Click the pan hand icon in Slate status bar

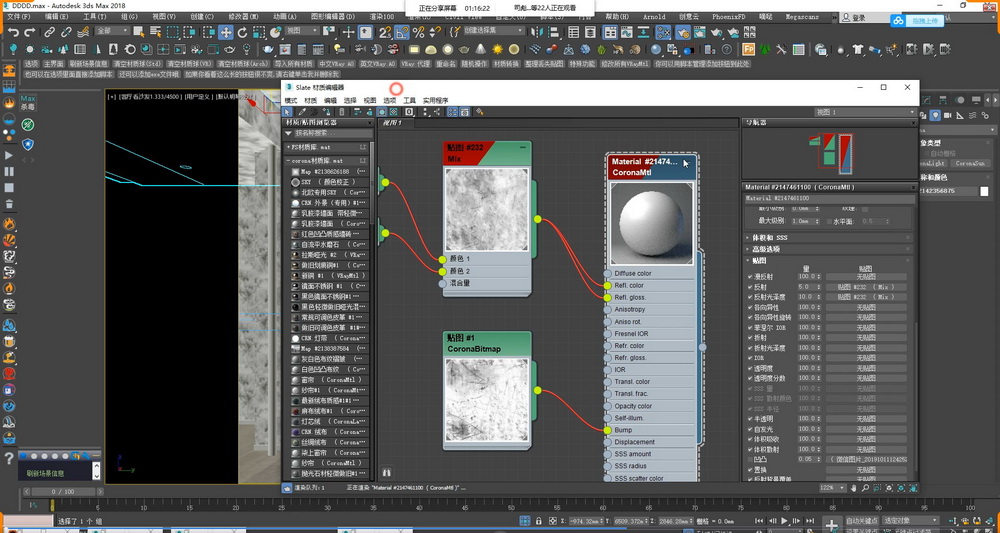[x=854, y=488]
